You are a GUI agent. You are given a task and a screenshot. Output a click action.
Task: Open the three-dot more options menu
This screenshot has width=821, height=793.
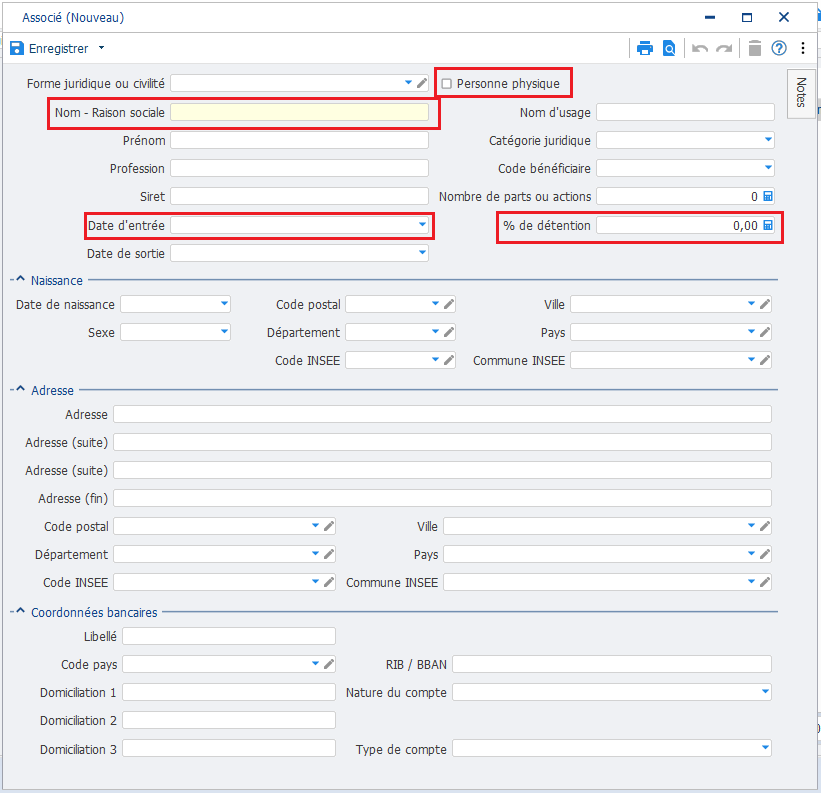tap(803, 48)
